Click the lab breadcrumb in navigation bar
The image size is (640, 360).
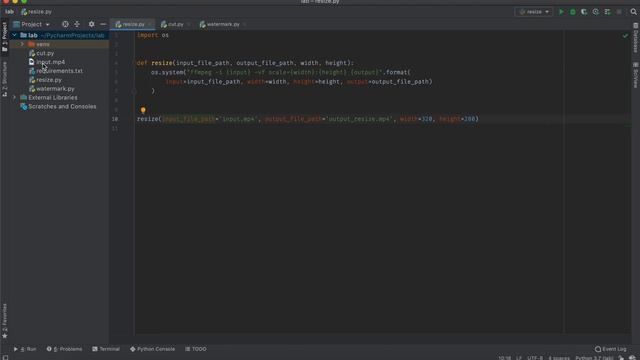[9, 12]
